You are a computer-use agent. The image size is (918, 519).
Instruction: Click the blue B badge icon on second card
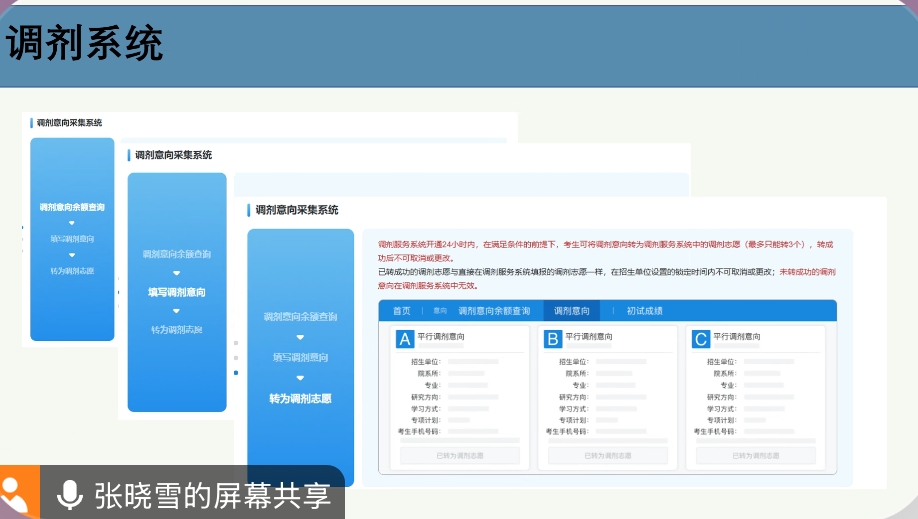click(553, 339)
